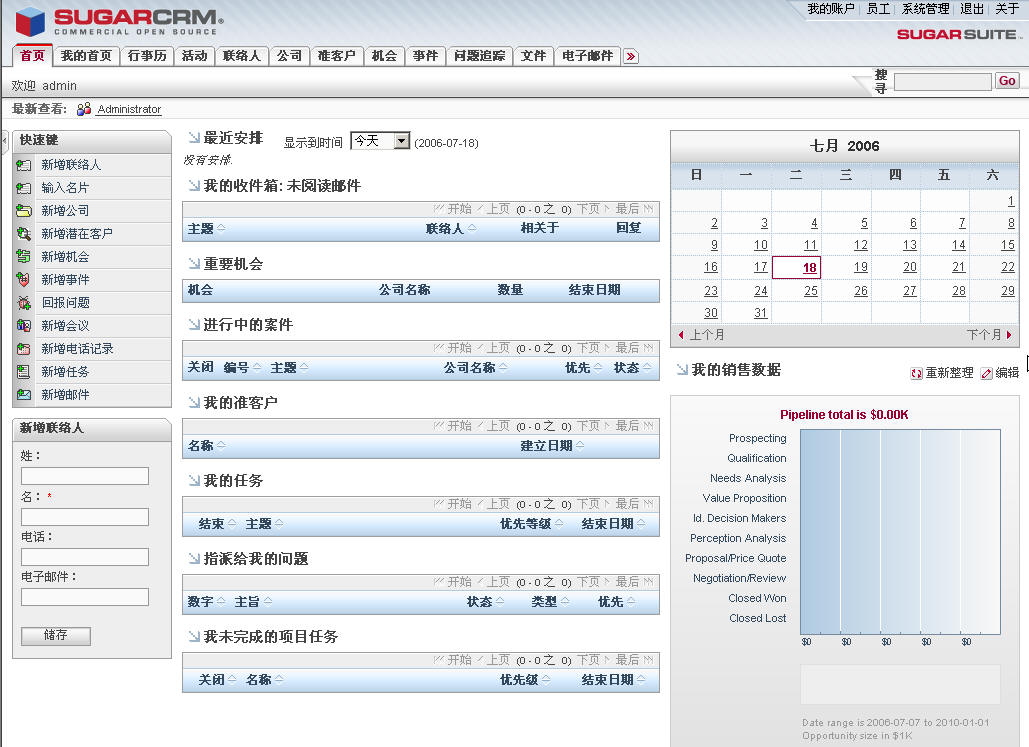Collapse the 最近安排 section arrow

coord(193,137)
